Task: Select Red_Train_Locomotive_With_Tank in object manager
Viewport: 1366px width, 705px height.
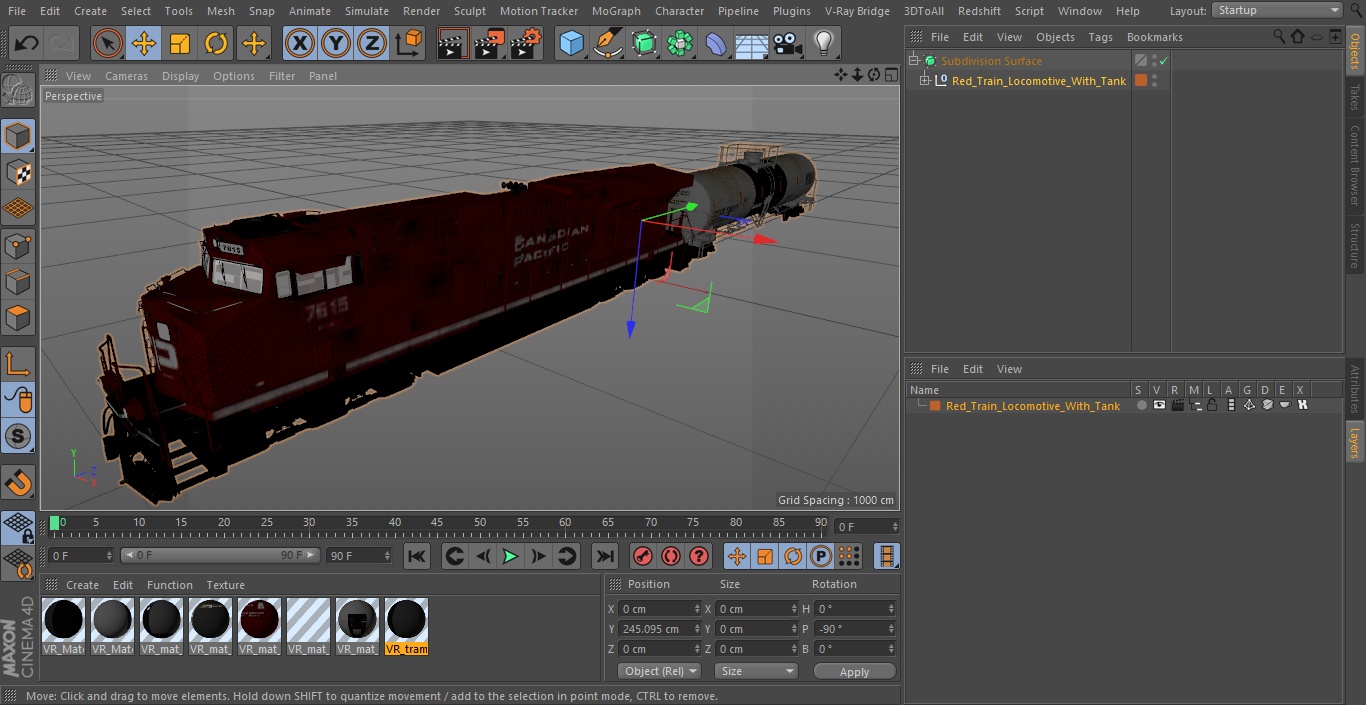Action: coord(1039,81)
